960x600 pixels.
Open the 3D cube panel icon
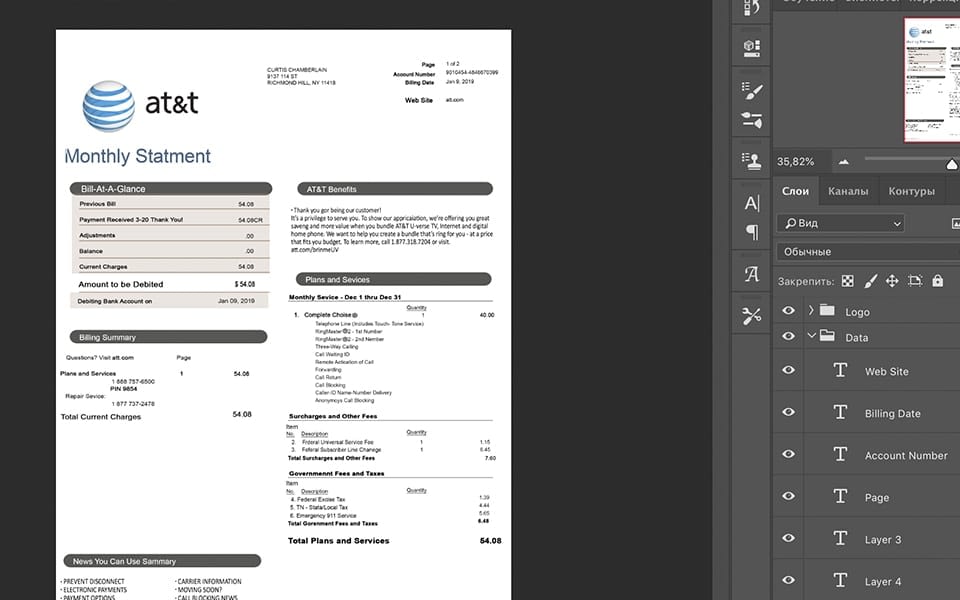click(752, 48)
